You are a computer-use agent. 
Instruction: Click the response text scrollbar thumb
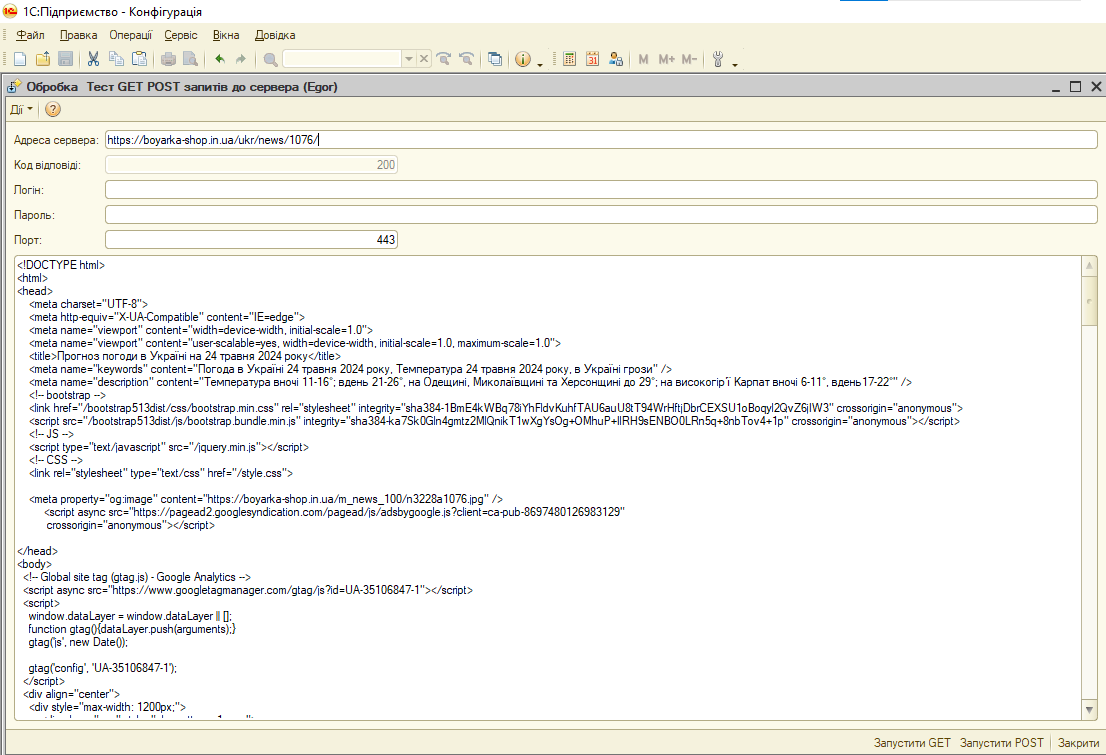[x=1089, y=300]
